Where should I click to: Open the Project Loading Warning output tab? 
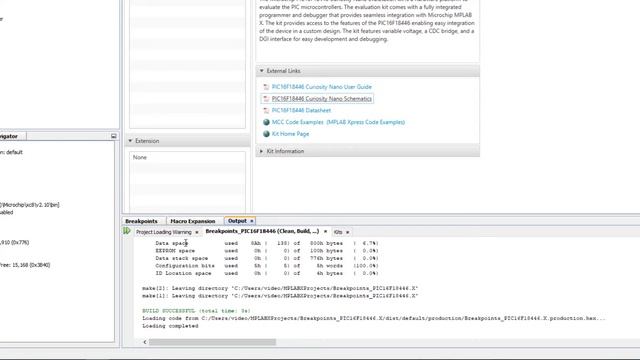[x=164, y=232]
